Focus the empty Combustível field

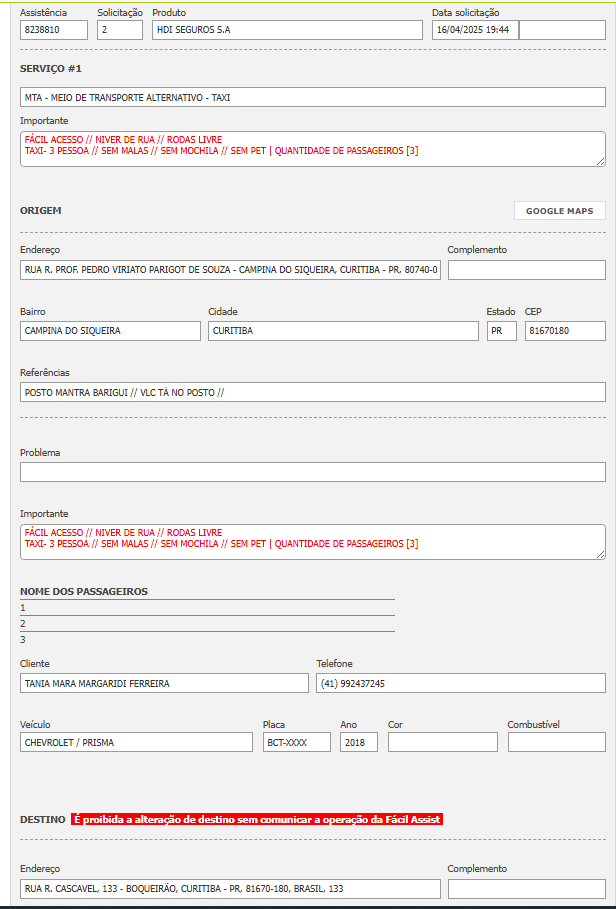(x=556, y=742)
